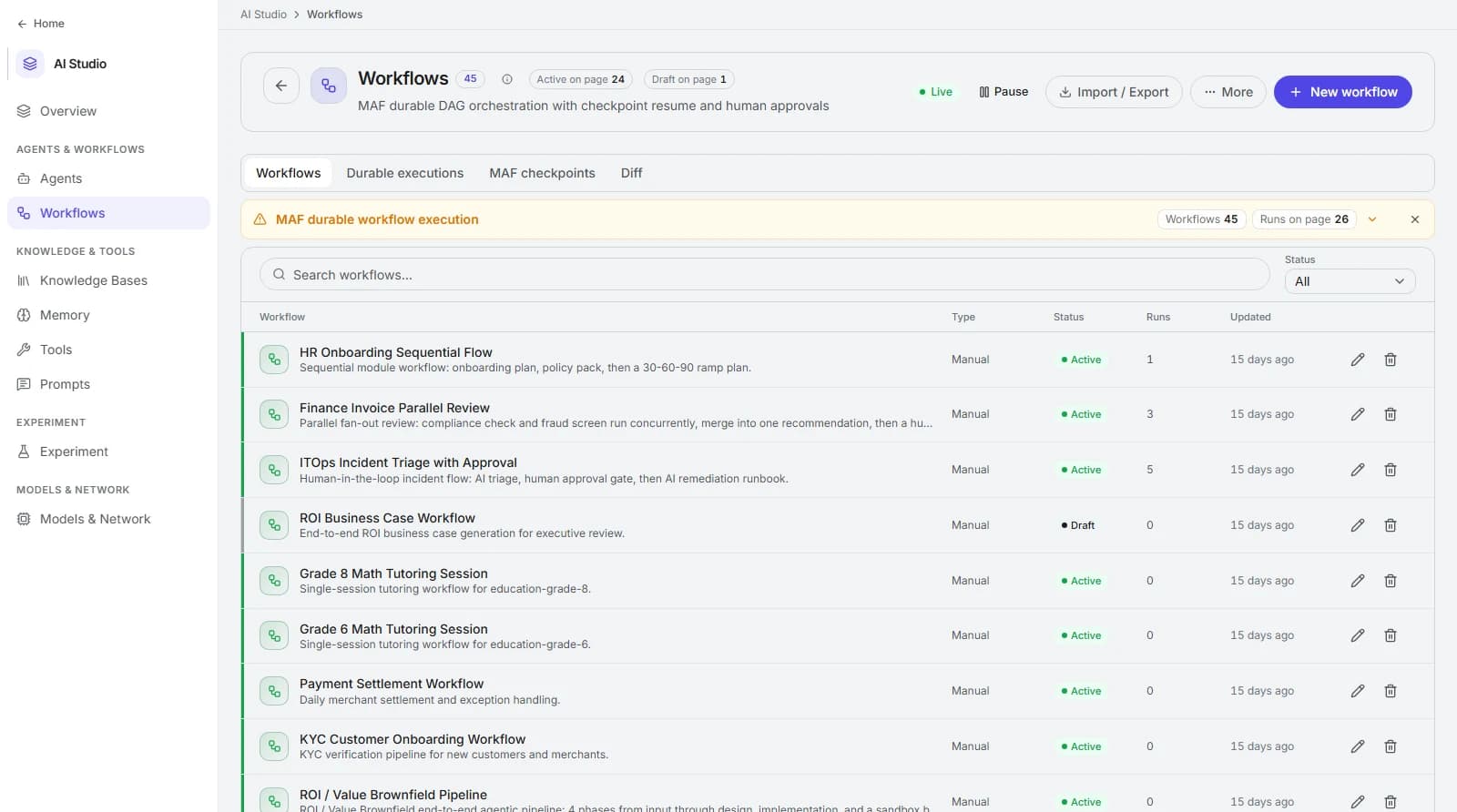This screenshot has height=812, width=1457.
Task: Edit the Finance Invoice Parallel Review workflow
Action: coord(1357,414)
